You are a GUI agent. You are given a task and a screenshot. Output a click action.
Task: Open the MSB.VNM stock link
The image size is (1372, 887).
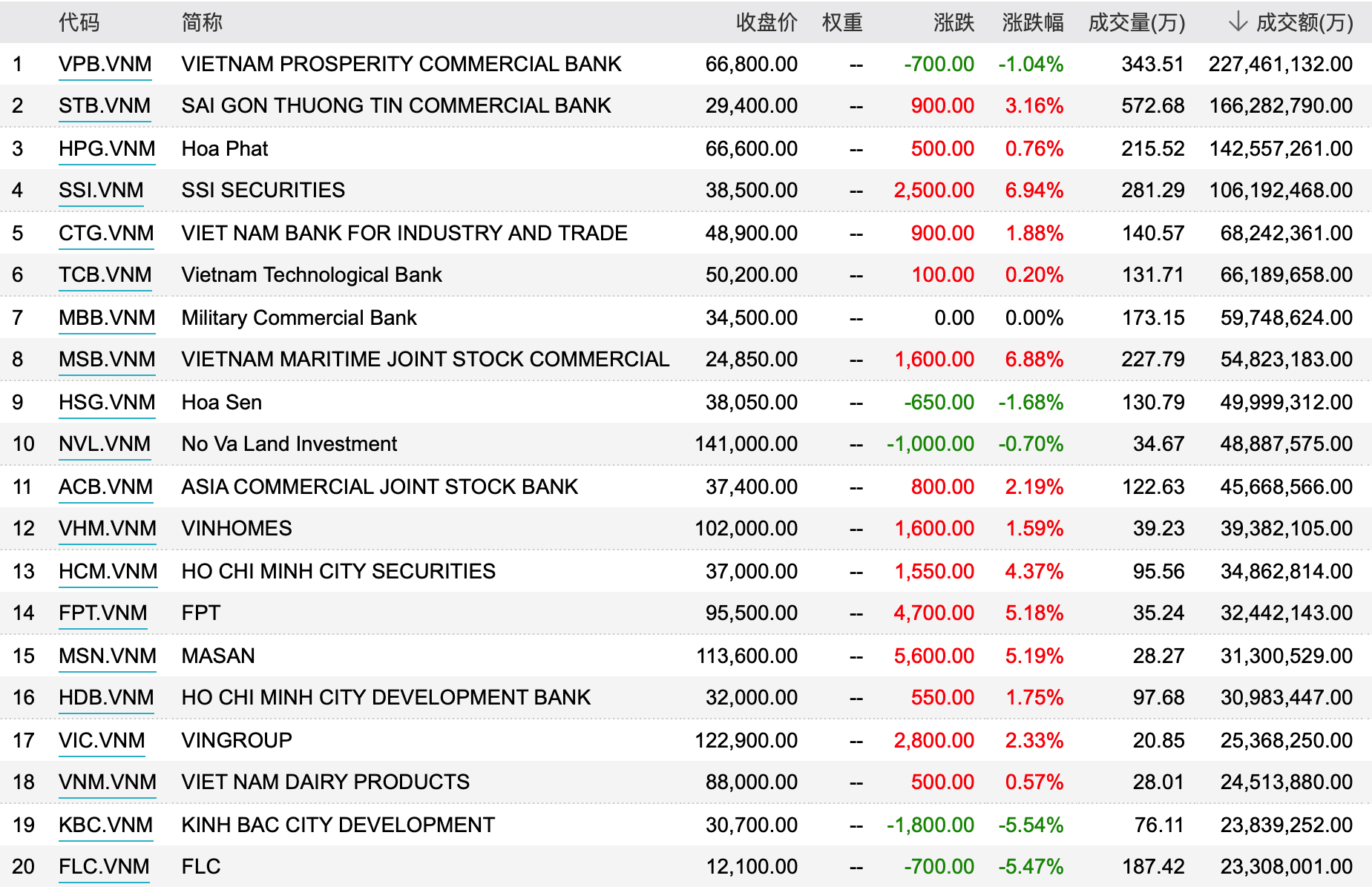pos(107,360)
